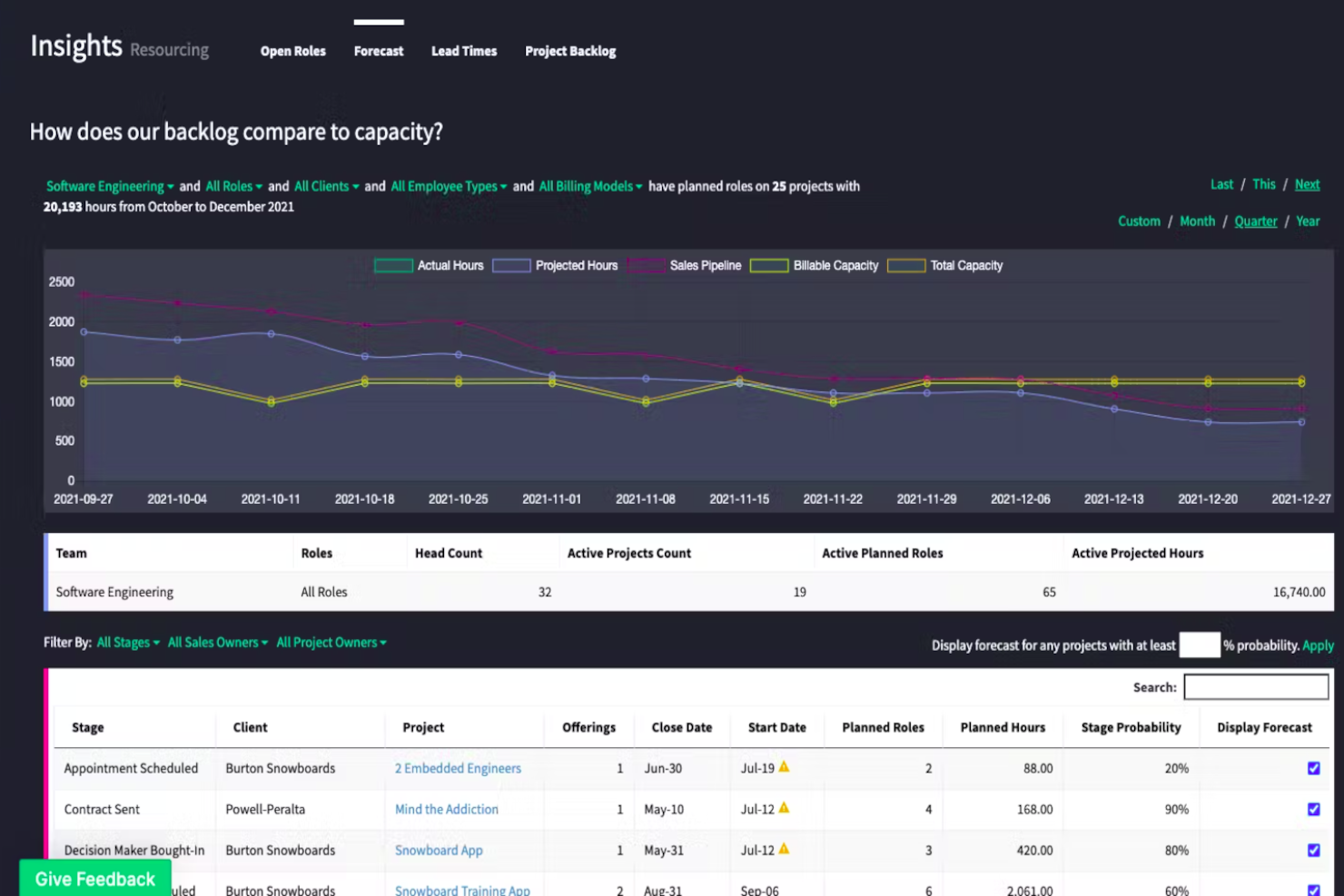1344x896 pixels.
Task: Sort by Offerings column header
Action: click(588, 727)
